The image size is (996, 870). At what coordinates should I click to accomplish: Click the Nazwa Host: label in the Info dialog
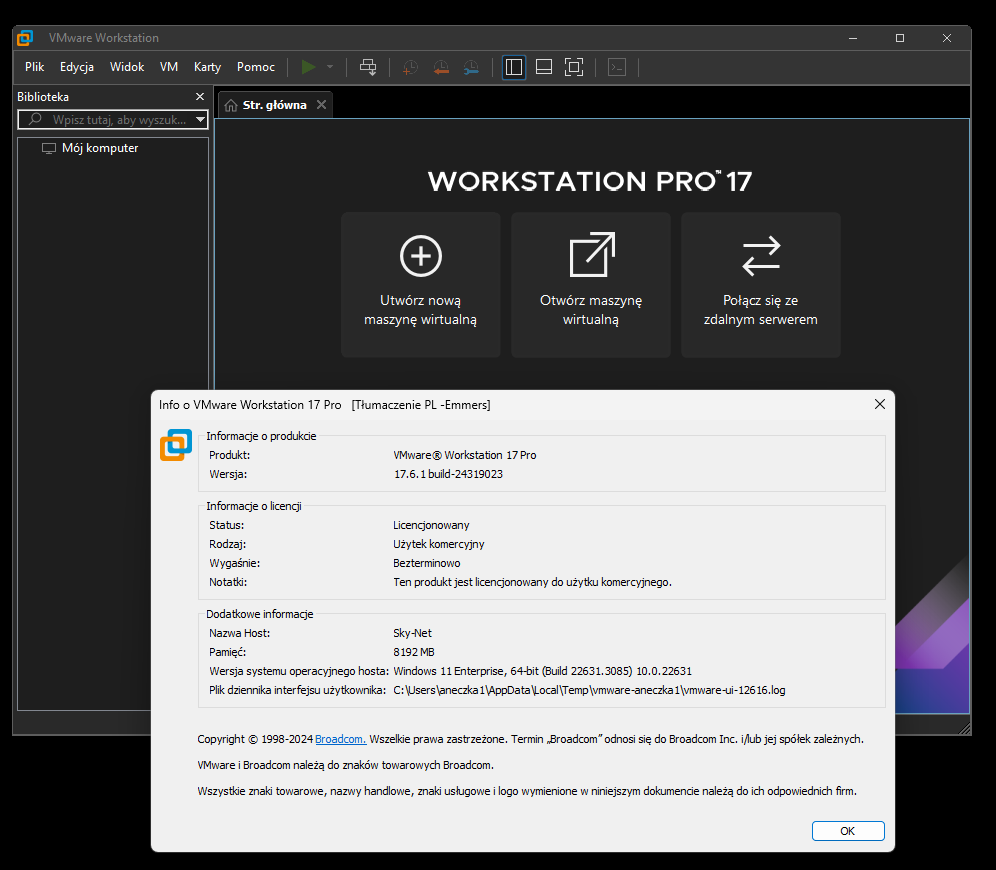pos(239,633)
